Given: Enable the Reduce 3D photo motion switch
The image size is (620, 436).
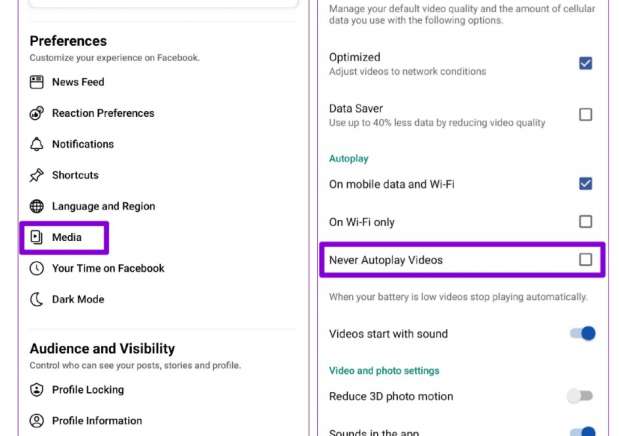Looking at the screenshot, I should point(580,396).
